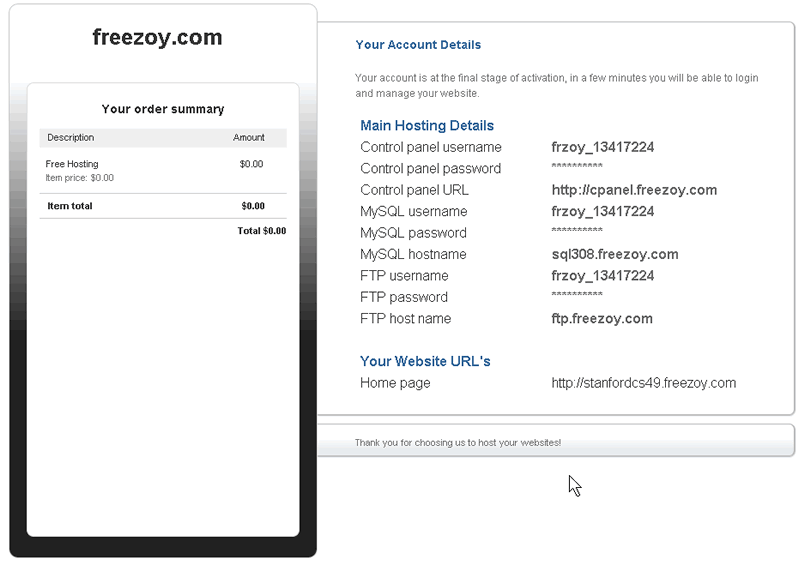Screen dimensions: 811x566
Task: Click the Total $0.00 order amount
Action: [261, 231]
